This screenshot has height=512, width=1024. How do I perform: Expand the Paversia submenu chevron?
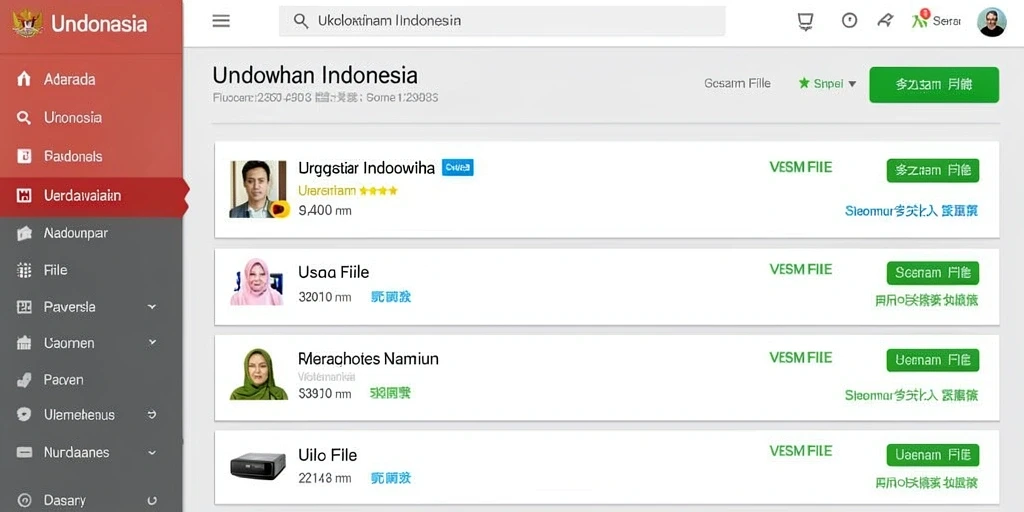pos(152,306)
